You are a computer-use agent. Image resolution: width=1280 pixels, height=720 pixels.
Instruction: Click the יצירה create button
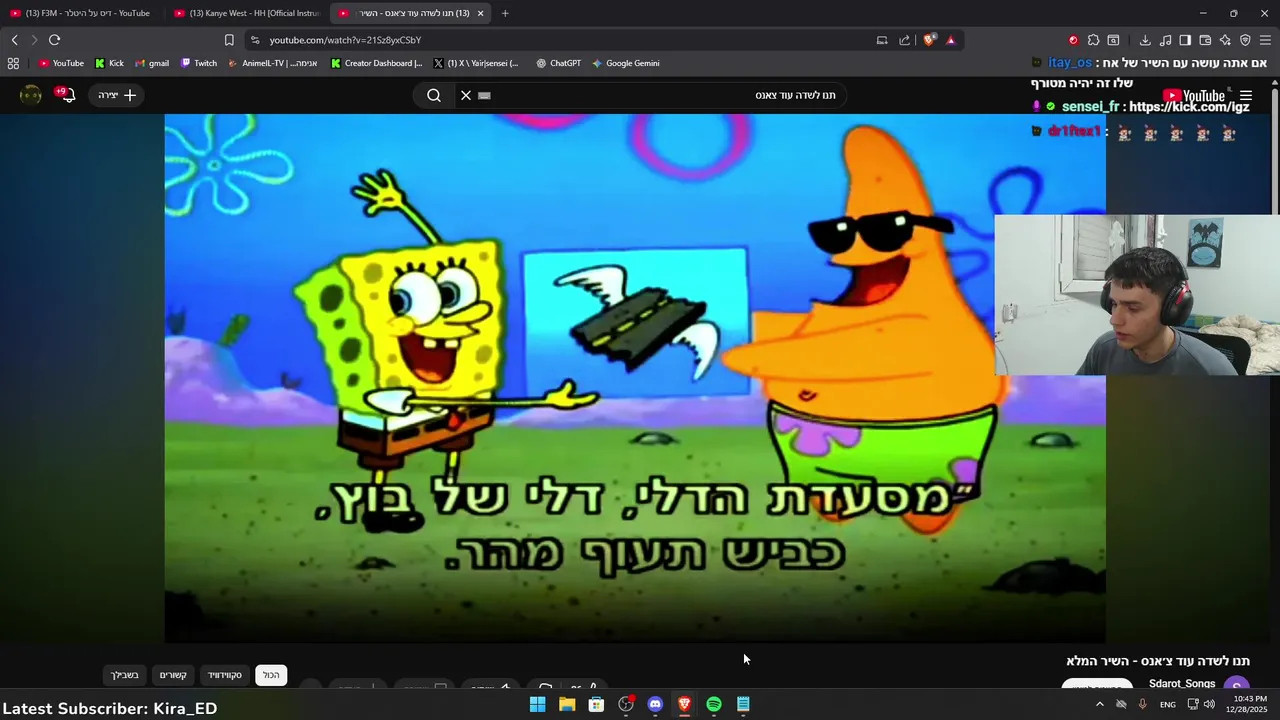click(117, 95)
